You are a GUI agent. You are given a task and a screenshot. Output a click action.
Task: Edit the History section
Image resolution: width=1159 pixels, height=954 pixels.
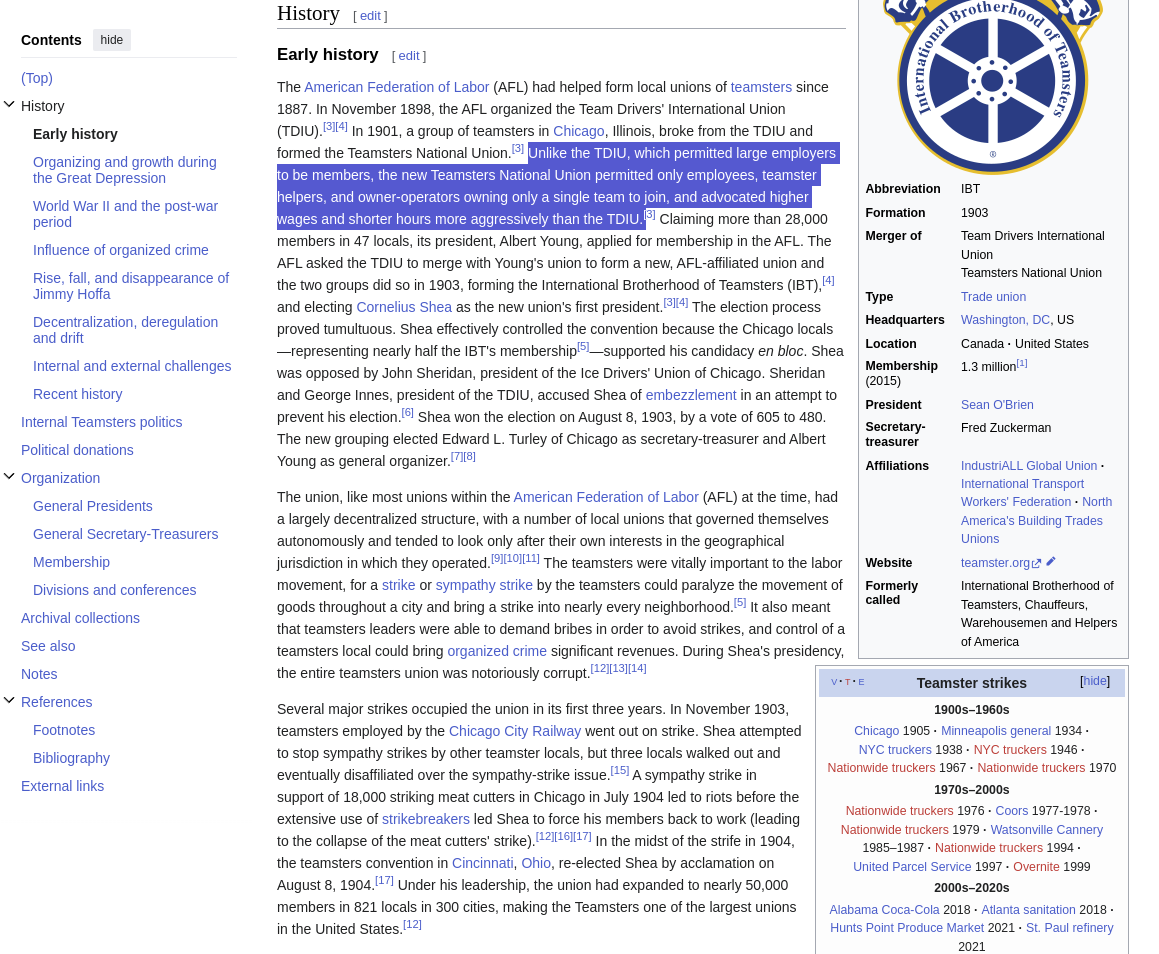370,16
